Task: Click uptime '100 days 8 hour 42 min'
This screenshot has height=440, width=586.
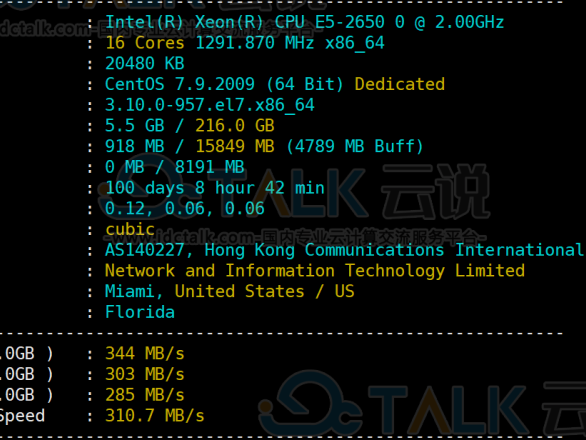Action: click(215, 188)
